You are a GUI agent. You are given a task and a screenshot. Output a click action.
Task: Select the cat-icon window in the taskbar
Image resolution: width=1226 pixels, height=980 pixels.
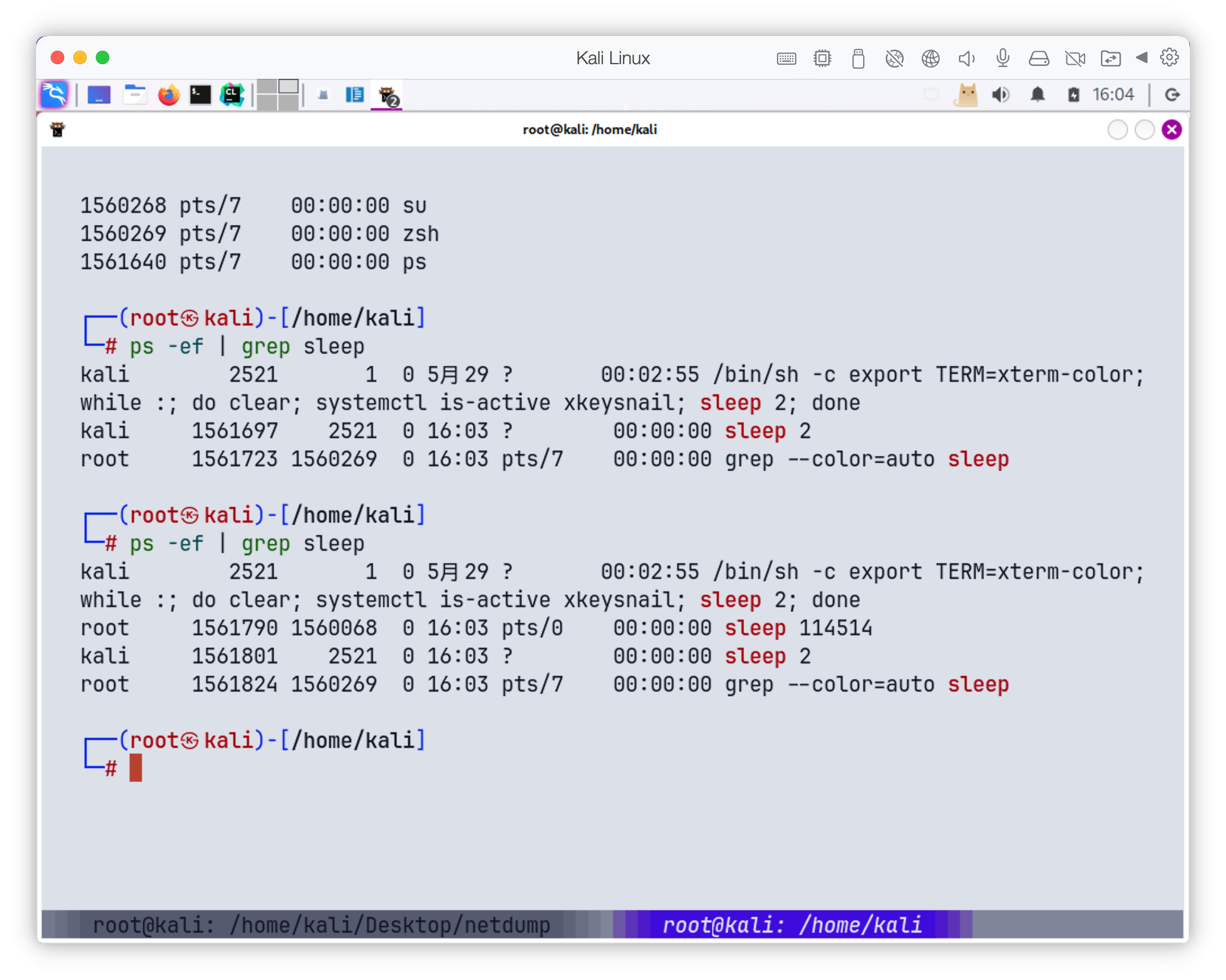[323, 95]
